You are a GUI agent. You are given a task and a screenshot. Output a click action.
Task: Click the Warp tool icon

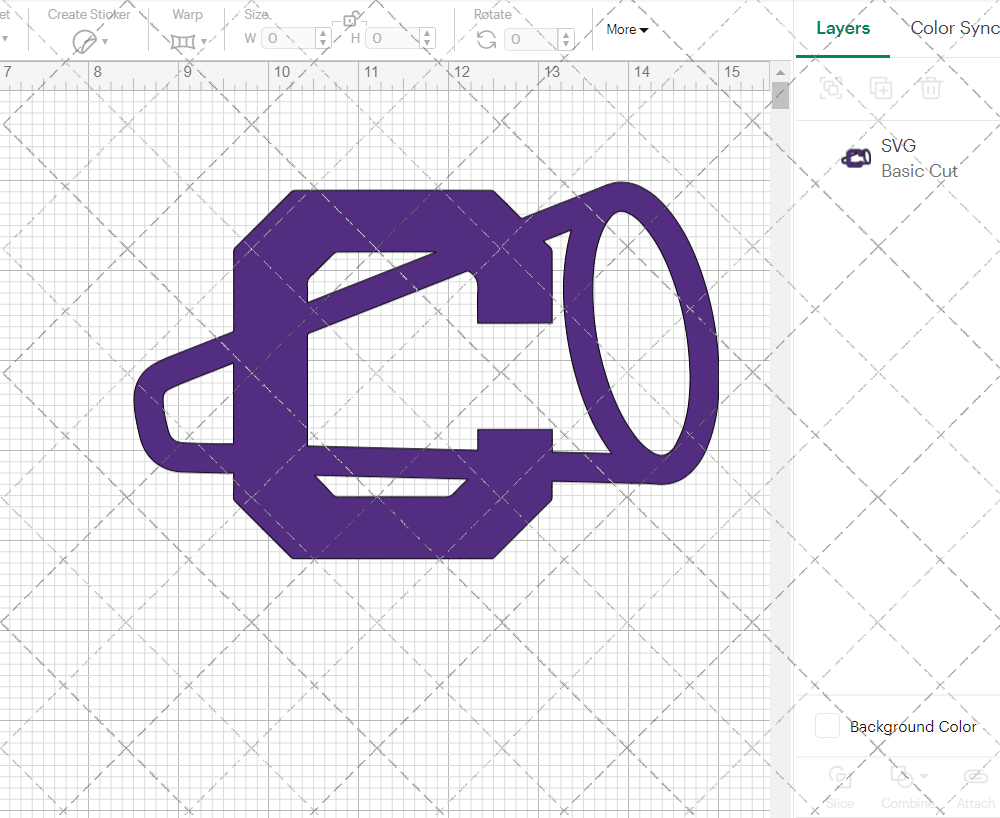182,42
